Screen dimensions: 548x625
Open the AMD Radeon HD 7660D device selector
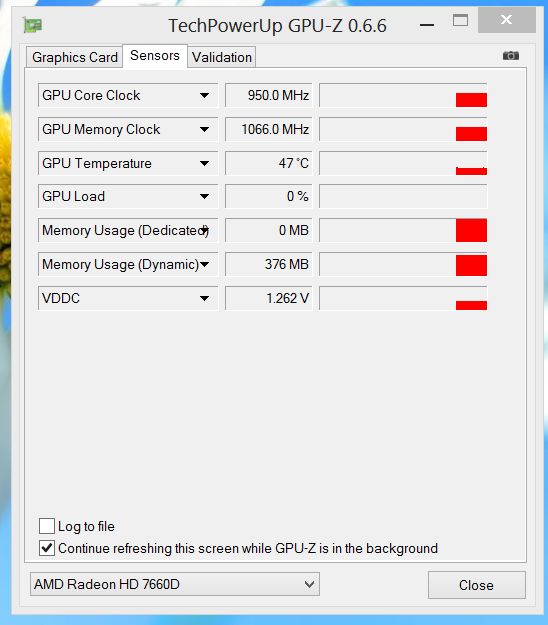click(x=175, y=584)
